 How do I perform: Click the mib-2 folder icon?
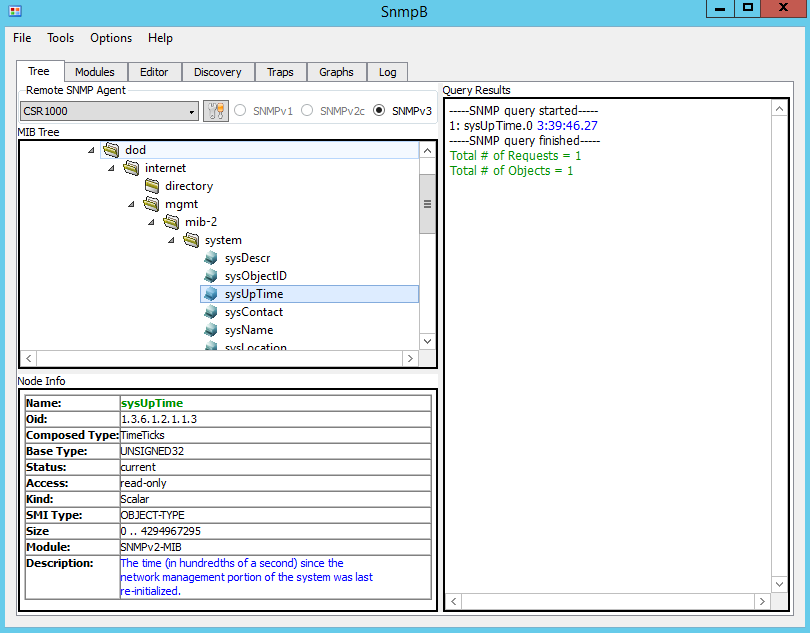[171, 221]
